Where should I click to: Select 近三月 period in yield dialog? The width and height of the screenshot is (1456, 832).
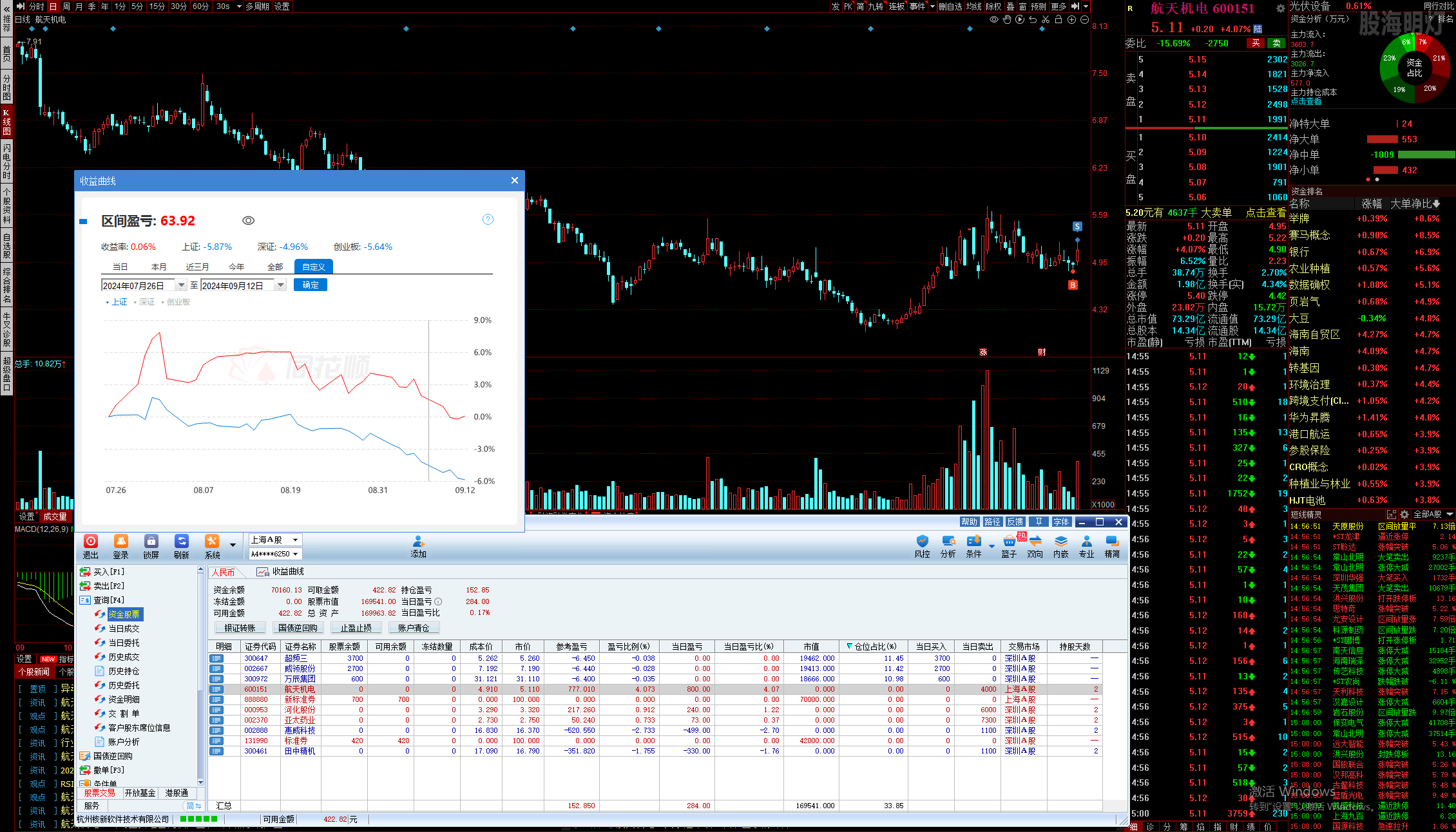198,267
